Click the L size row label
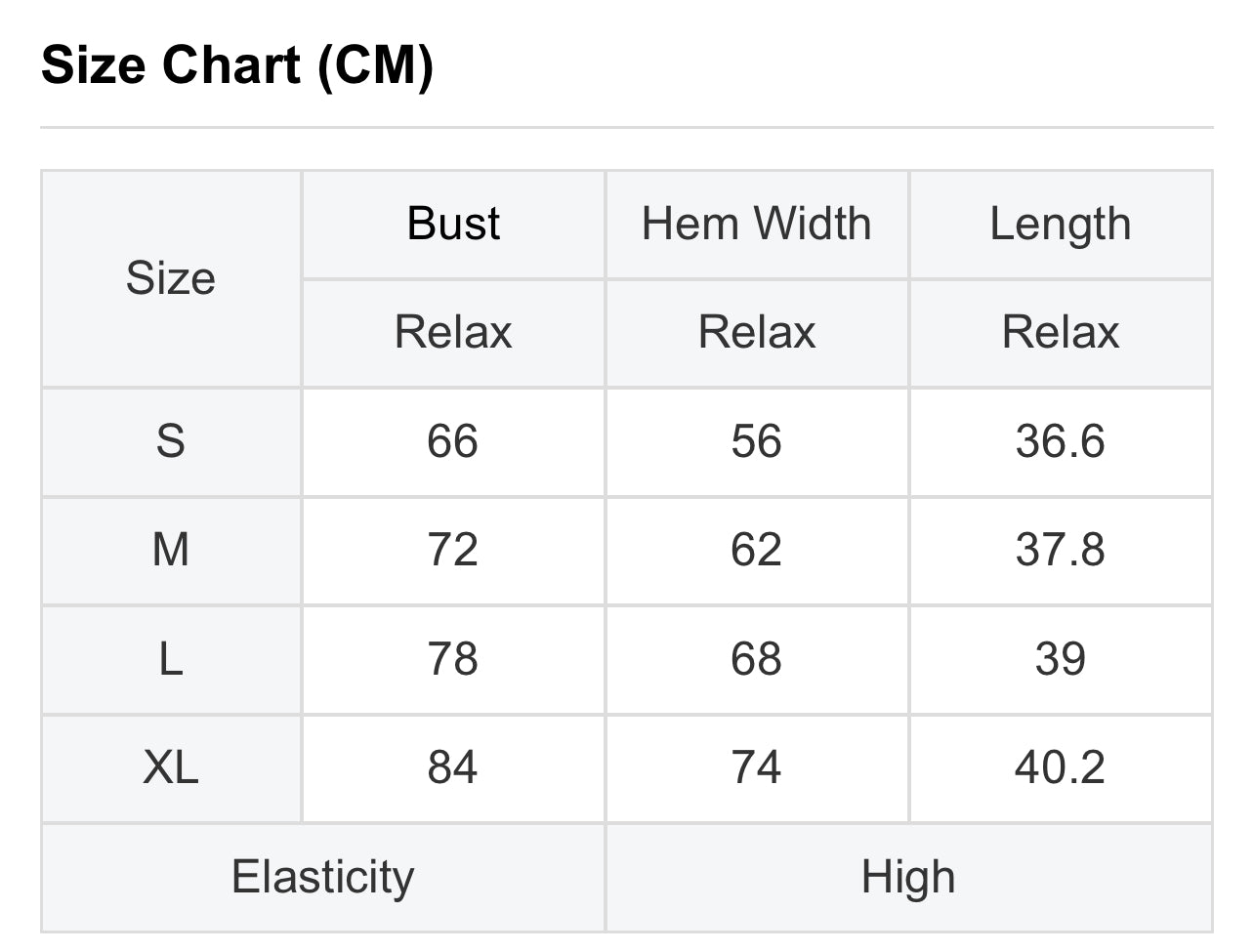Screen dimensions: 1254x952 pyautogui.click(x=170, y=659)
